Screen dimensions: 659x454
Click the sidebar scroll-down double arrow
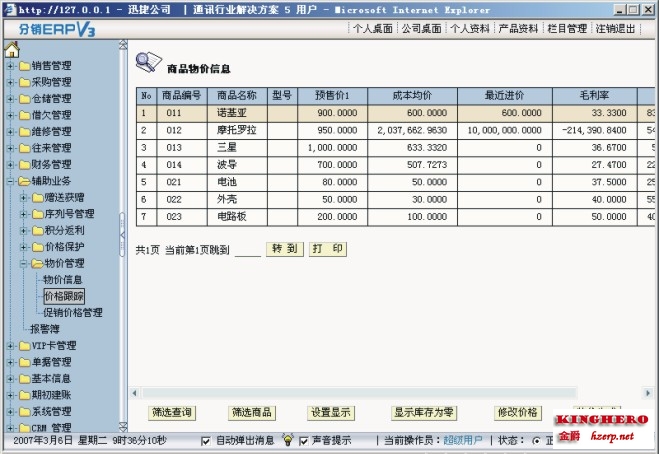(x=123, y=427)
